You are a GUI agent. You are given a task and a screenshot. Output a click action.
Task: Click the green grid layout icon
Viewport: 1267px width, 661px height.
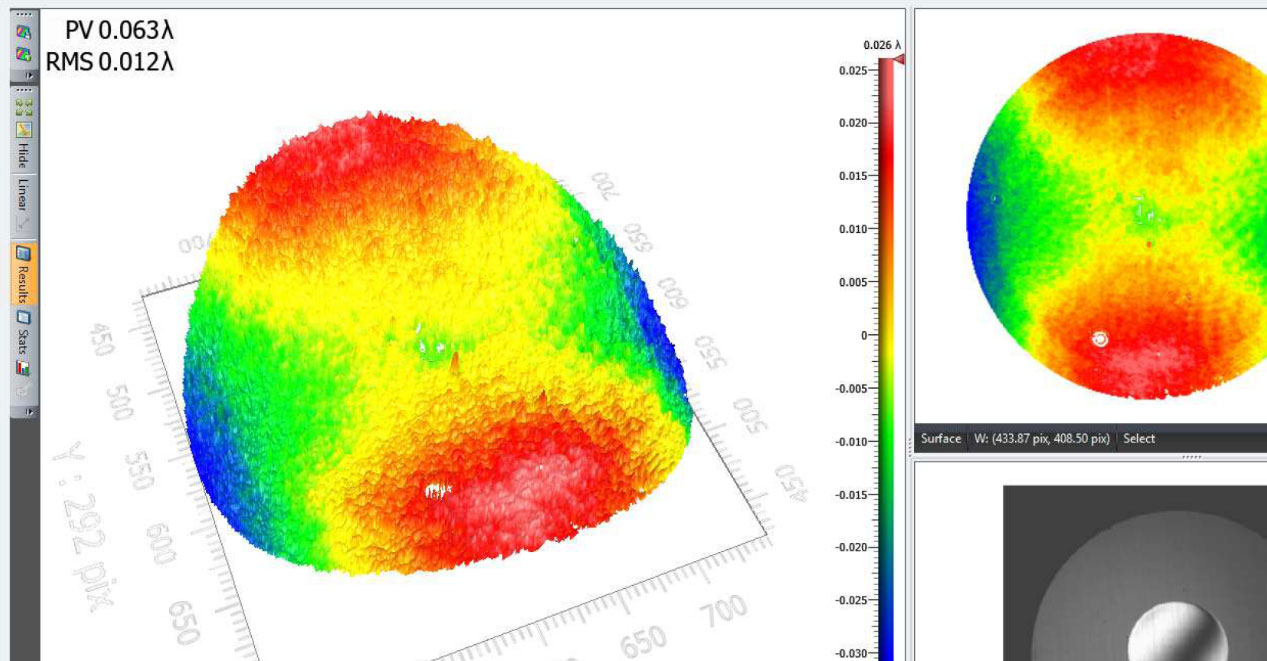pyautogui.click(x=24, y=107)
